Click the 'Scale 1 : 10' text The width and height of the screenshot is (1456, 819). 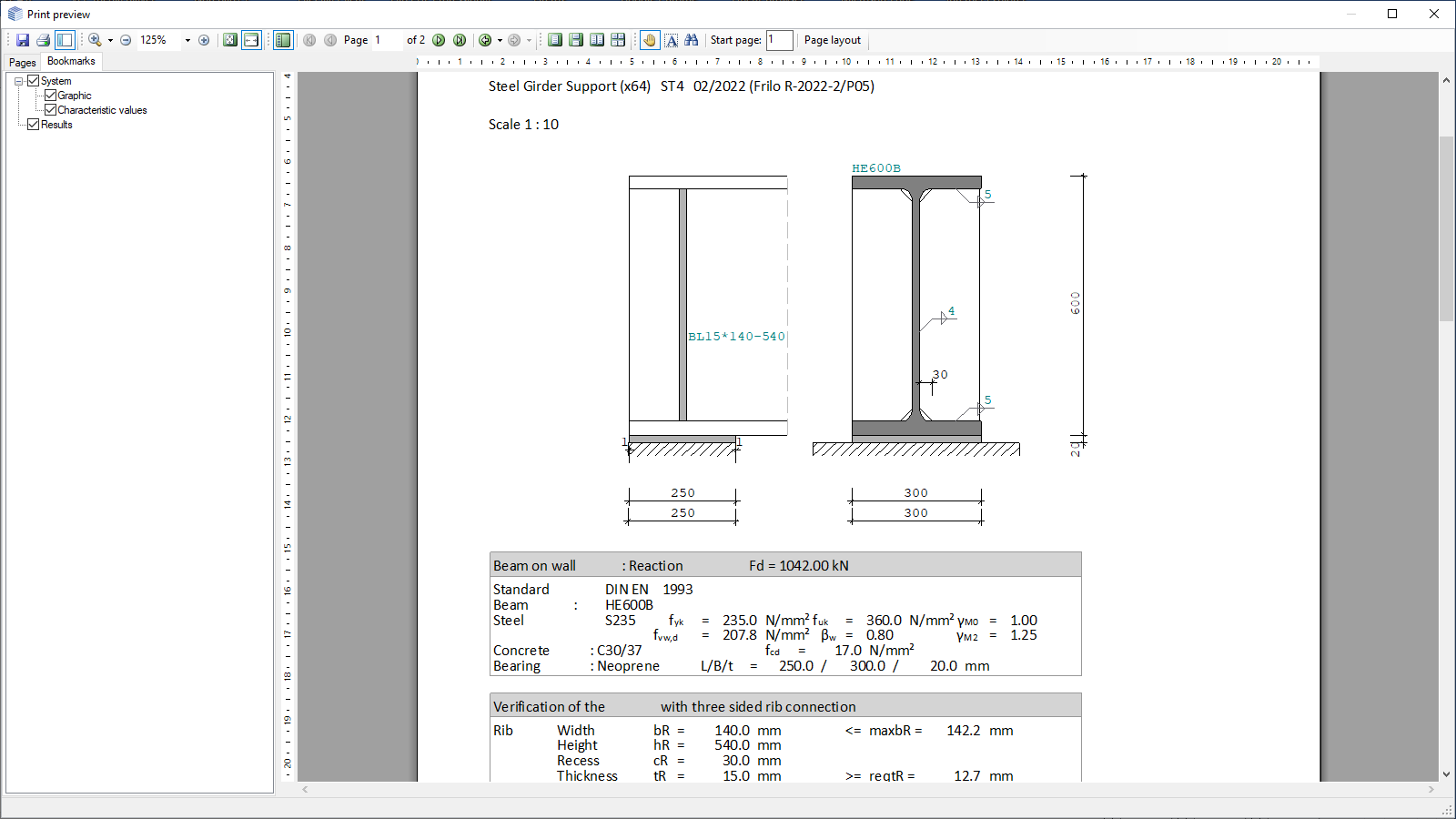pos(523,125)
